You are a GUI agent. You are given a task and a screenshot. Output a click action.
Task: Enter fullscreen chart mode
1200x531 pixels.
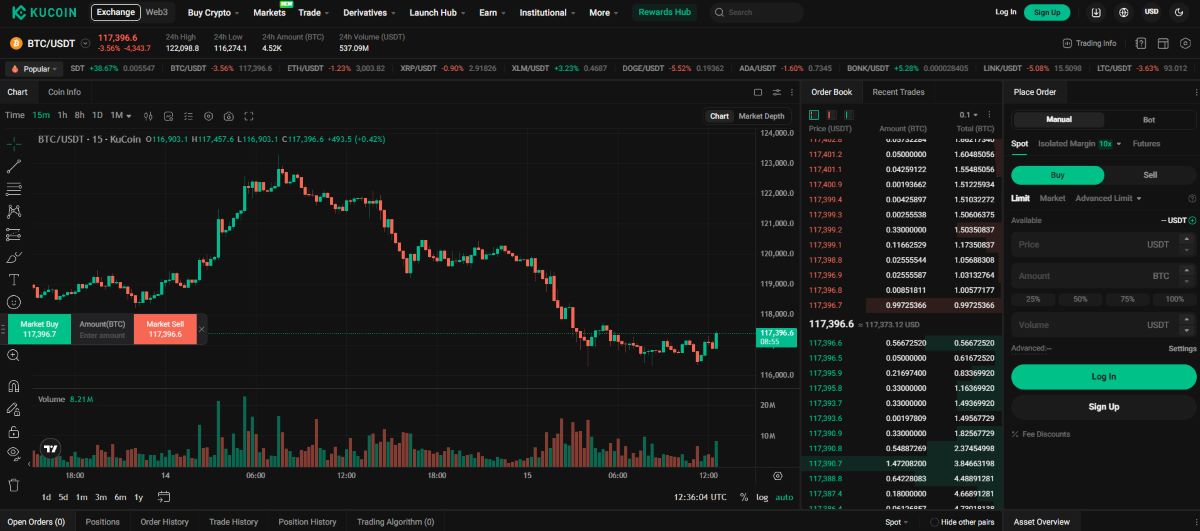click(x=249, y=116)
